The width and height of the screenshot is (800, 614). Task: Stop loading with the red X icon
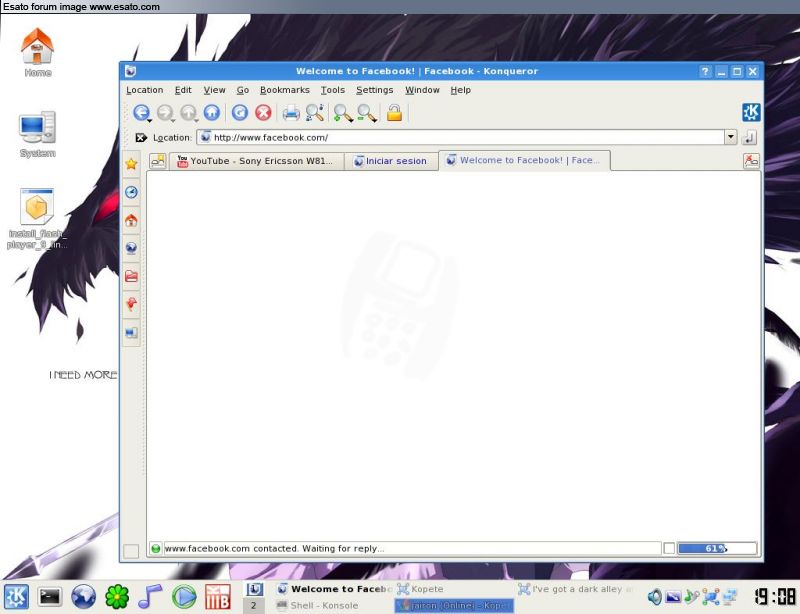(263, 113)
